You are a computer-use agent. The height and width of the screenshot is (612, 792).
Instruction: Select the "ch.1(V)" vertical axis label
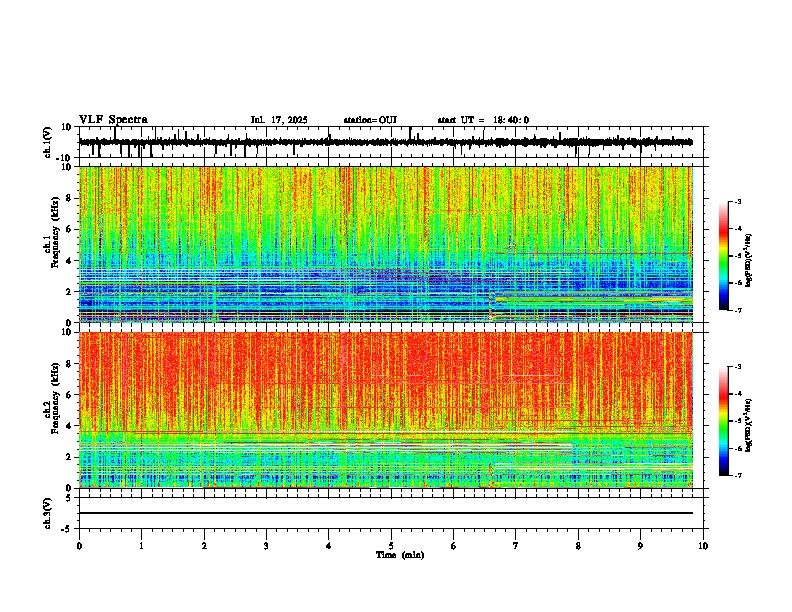(48, 142)
